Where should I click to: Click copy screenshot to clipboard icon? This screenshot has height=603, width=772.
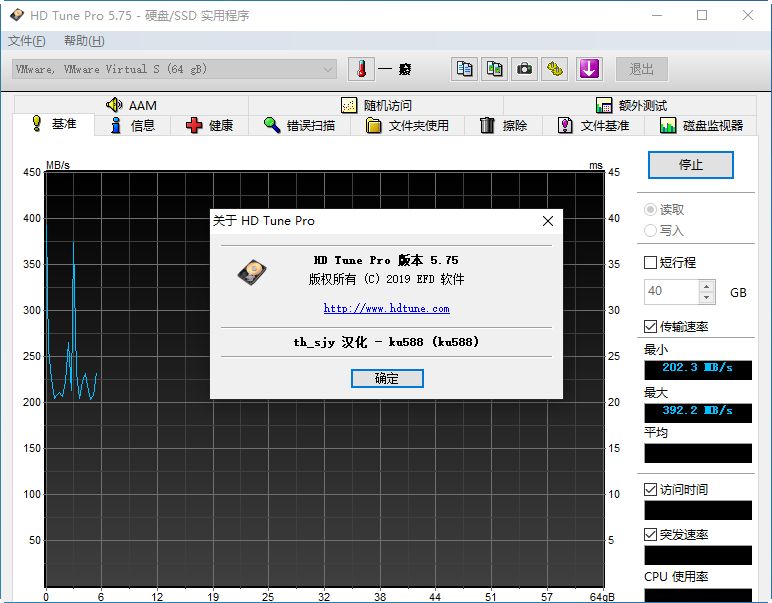click(494, 69)
